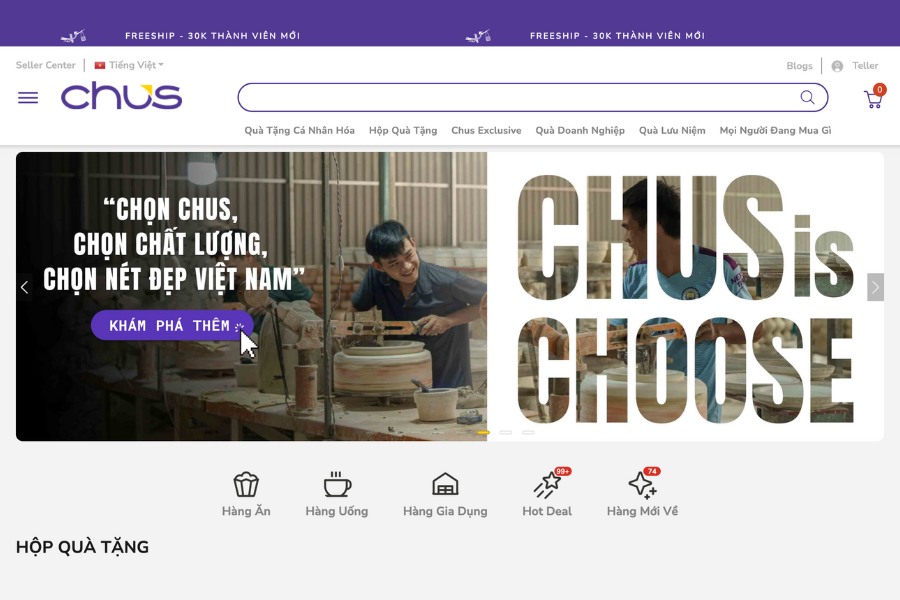Click the search magnifier icon
Viewport: 900px width, 600px height.
coord(807,97)
